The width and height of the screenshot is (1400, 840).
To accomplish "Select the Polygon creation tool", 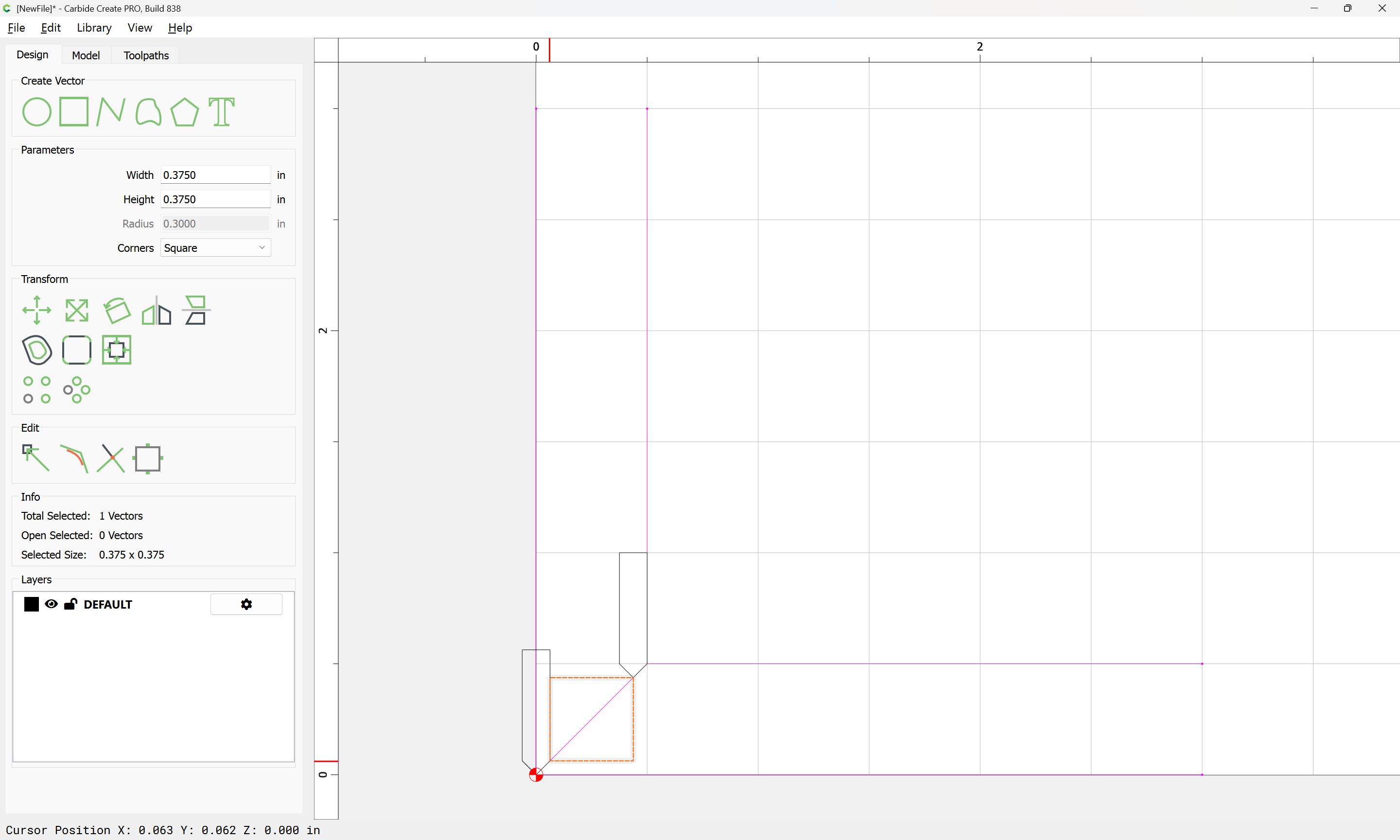I will [x=184, y=111].
